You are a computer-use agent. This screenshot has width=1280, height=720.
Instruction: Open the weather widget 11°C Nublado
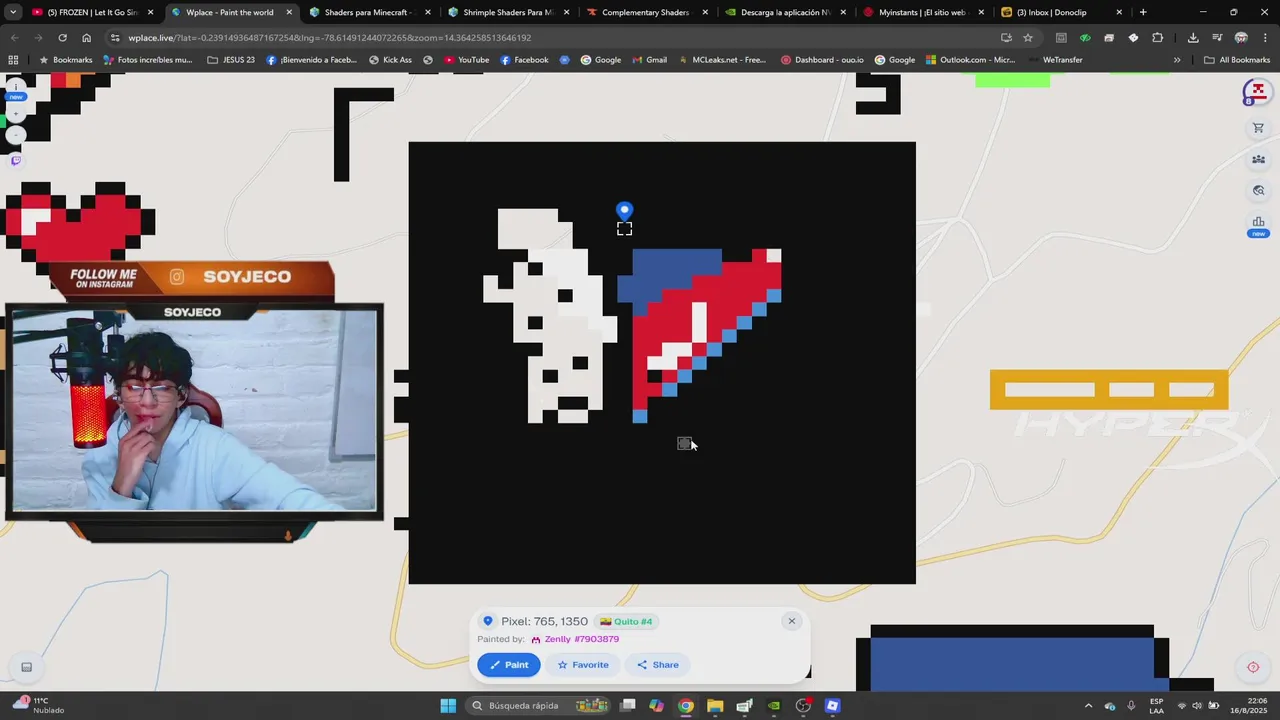click(40, 706)
